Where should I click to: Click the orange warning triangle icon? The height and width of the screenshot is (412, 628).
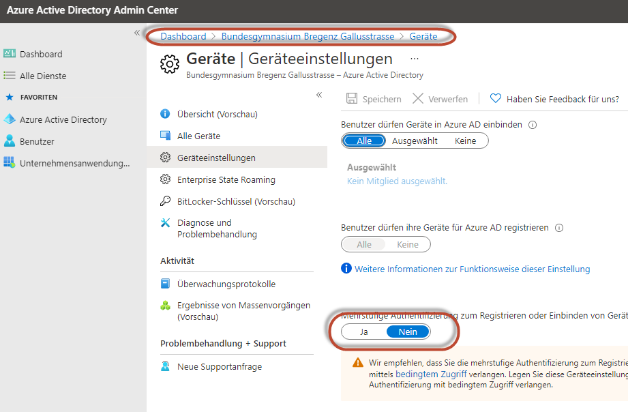pyautogui.click(x=358, y=363)
